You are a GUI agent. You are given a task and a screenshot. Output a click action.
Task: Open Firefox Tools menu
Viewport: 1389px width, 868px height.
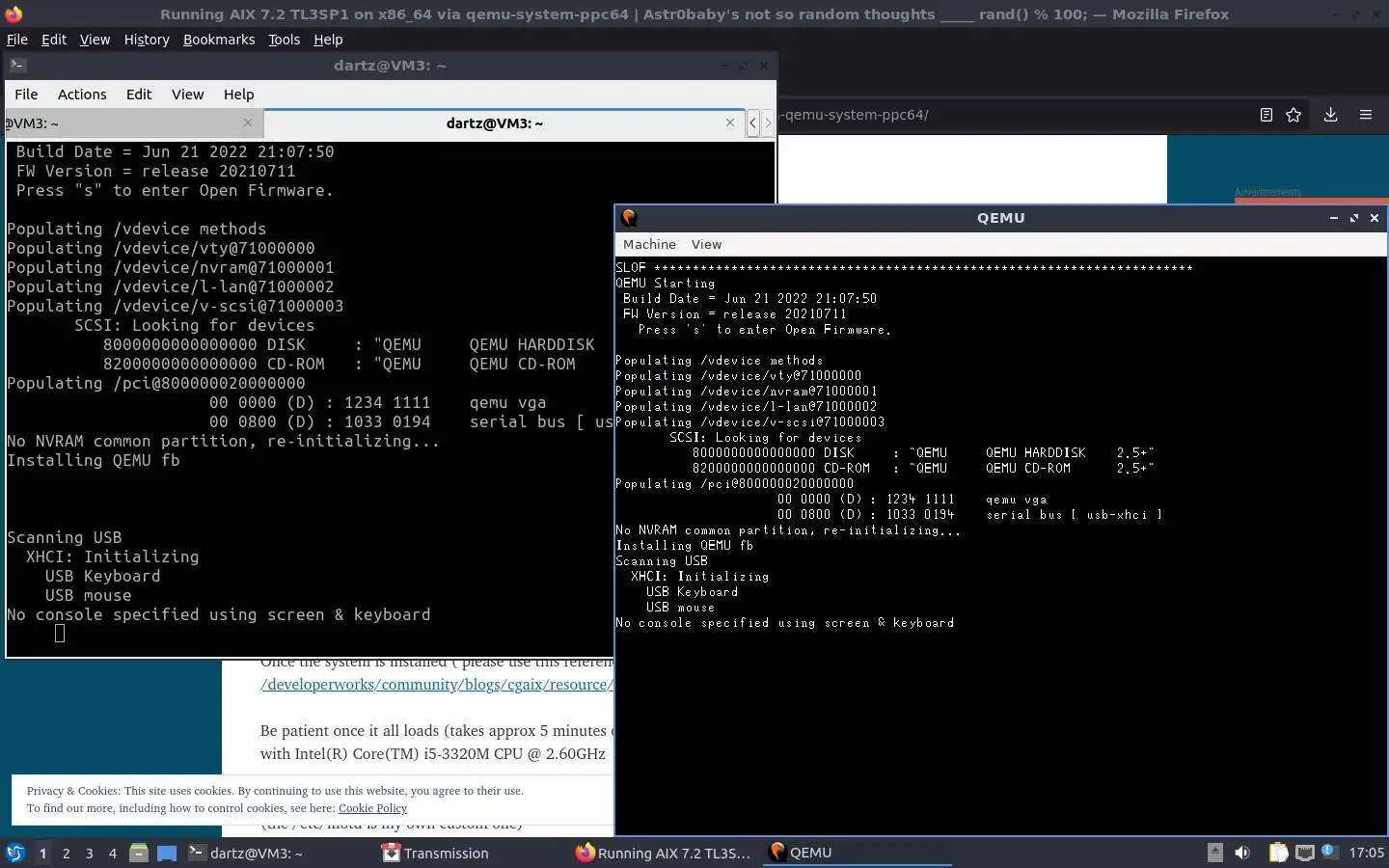[x=284, y=40]
